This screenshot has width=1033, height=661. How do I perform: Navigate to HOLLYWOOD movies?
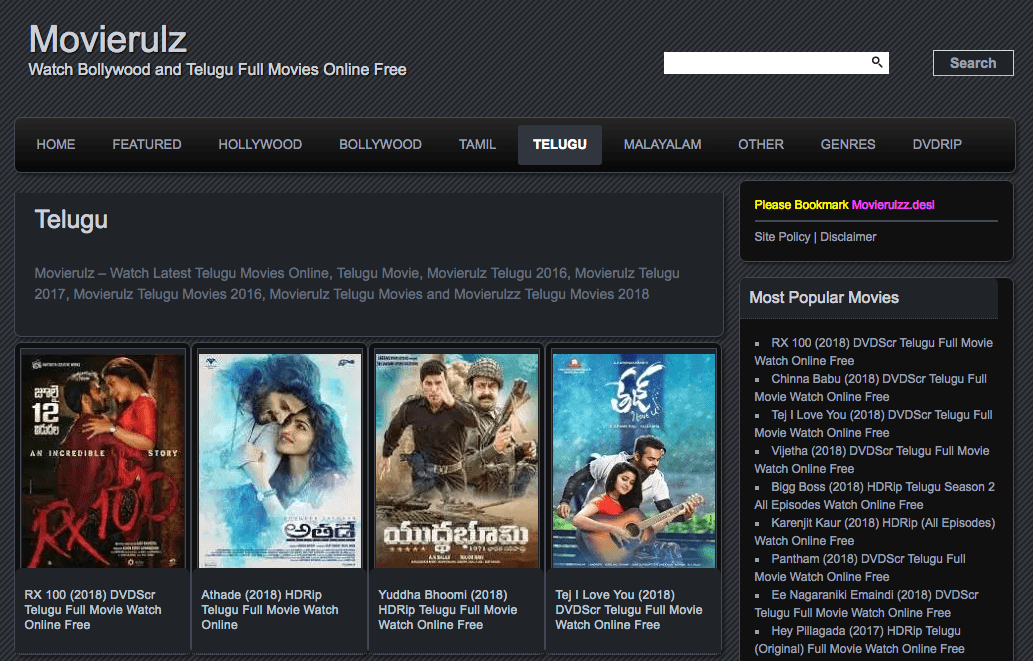[x=259, y=144]
